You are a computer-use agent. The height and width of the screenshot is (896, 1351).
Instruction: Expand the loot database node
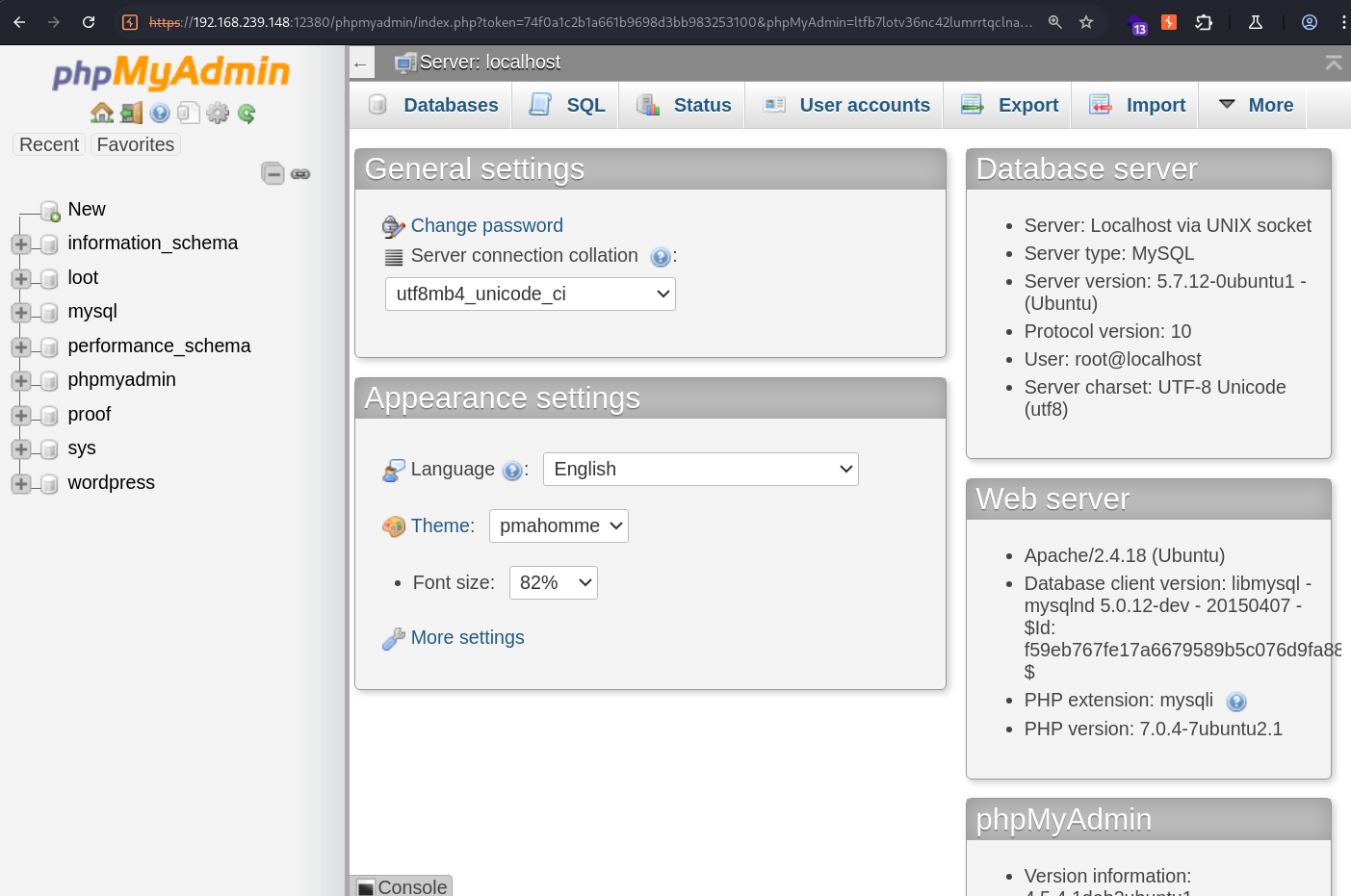tap(21, 279)
